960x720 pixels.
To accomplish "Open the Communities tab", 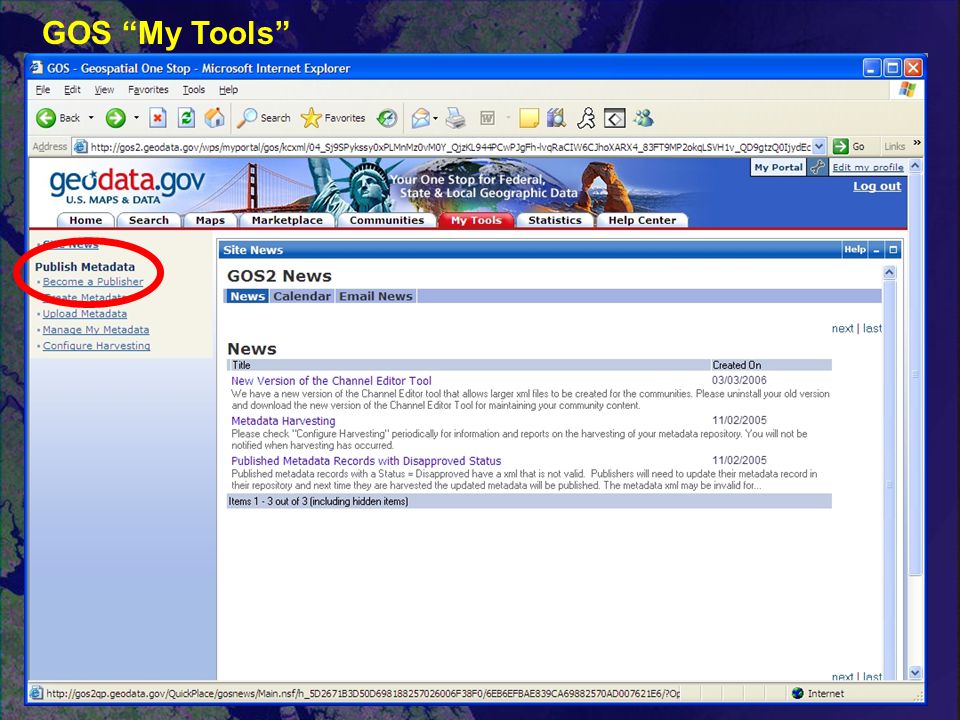I will (x=386, y=220).
